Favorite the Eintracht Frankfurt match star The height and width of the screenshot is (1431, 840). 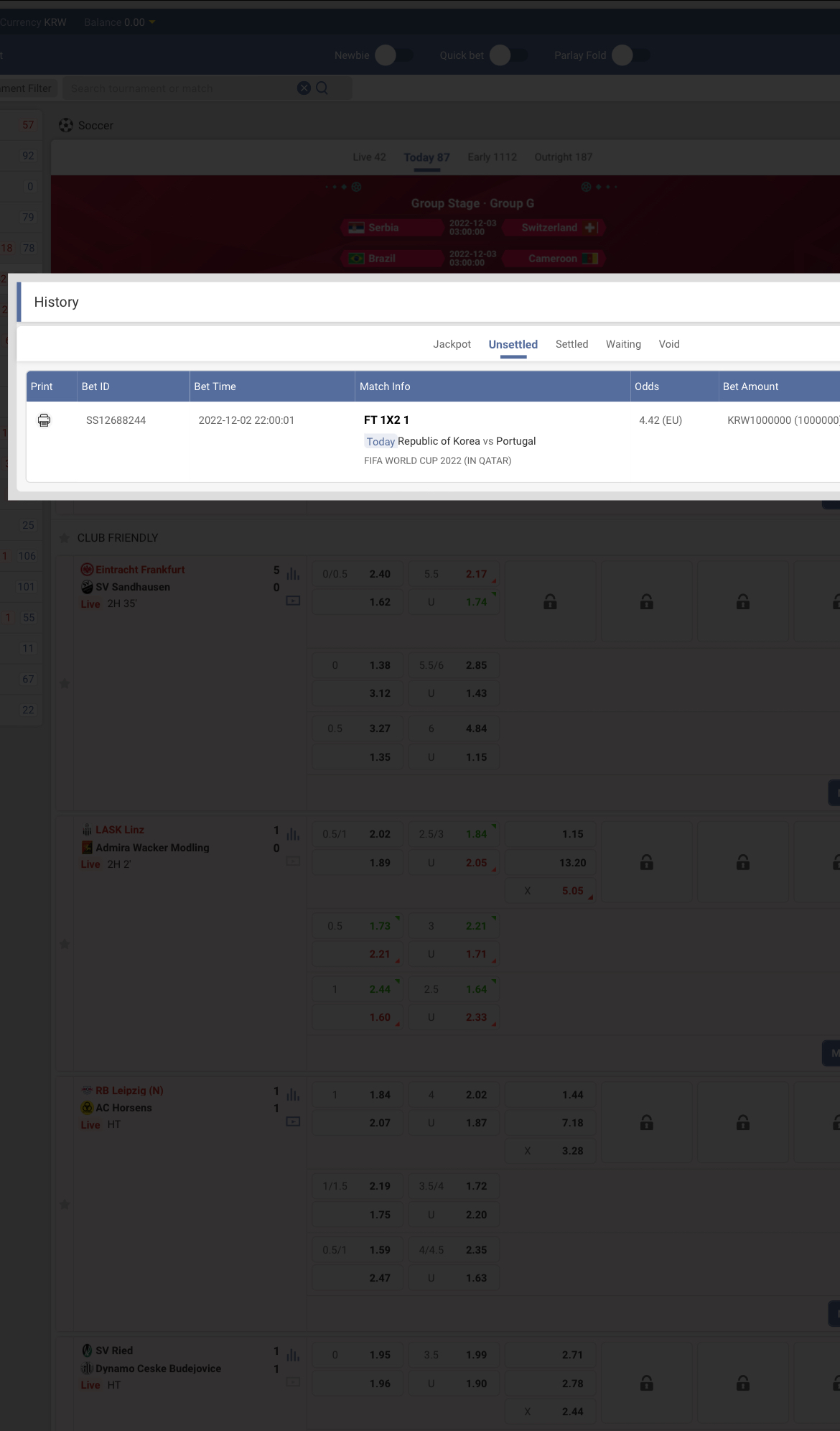tap(65, 684)
